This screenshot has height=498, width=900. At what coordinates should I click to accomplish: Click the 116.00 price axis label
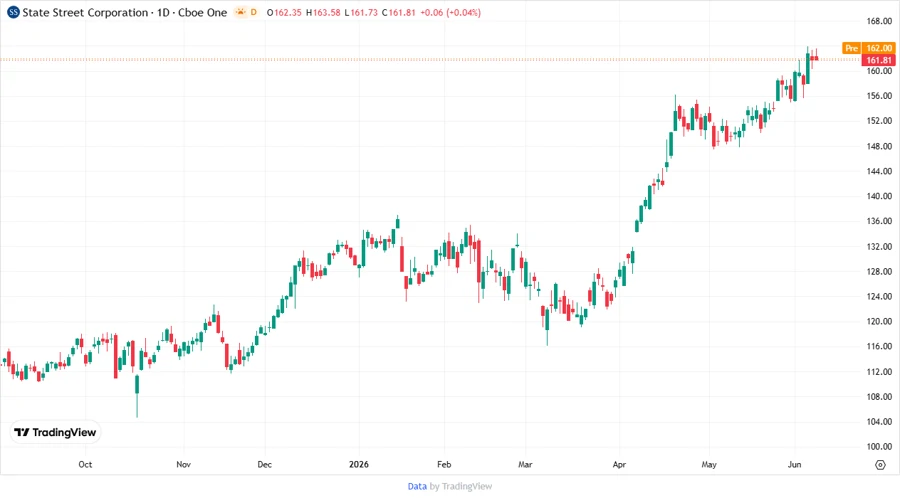pos(879,347)
